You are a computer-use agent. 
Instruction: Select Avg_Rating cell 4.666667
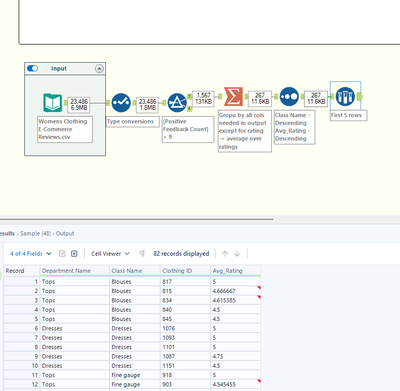[x=235, y=291]
